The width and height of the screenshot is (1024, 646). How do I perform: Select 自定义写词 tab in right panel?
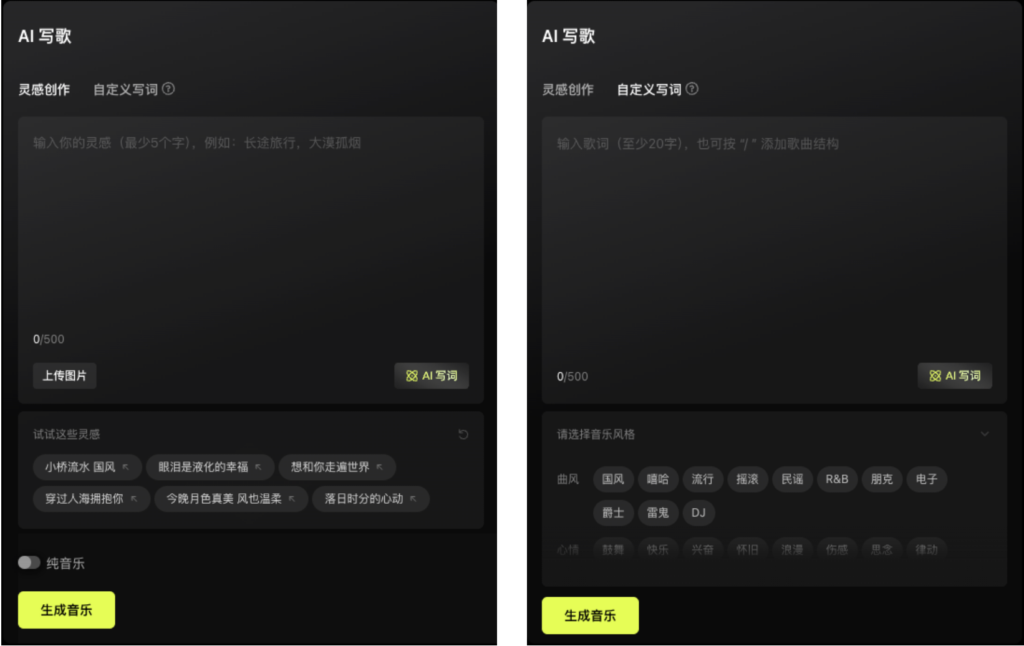(x=649, y=89)
